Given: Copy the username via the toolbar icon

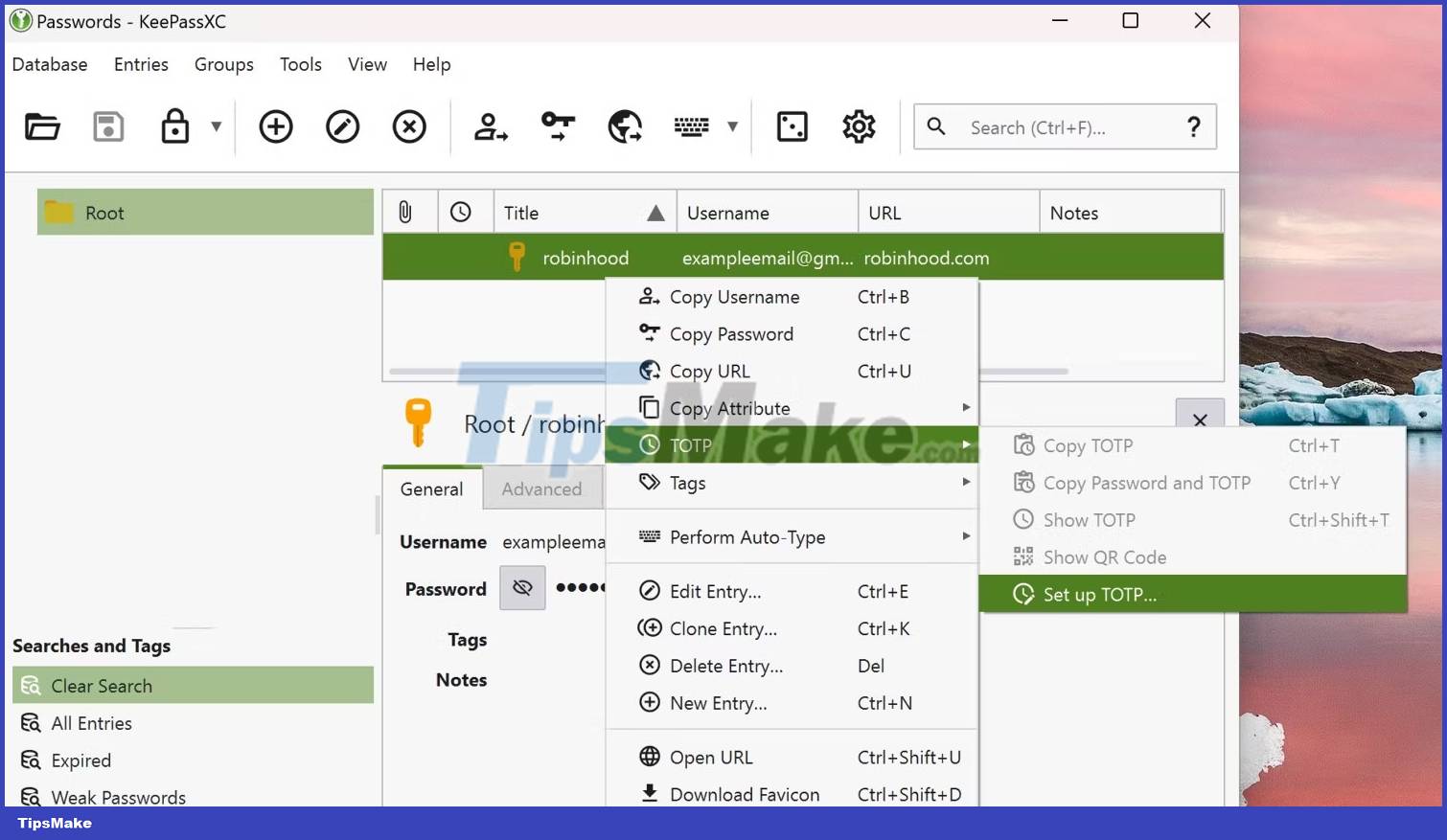Looking at the screenshot, I should pyautogui.click(x=490, y=126).
